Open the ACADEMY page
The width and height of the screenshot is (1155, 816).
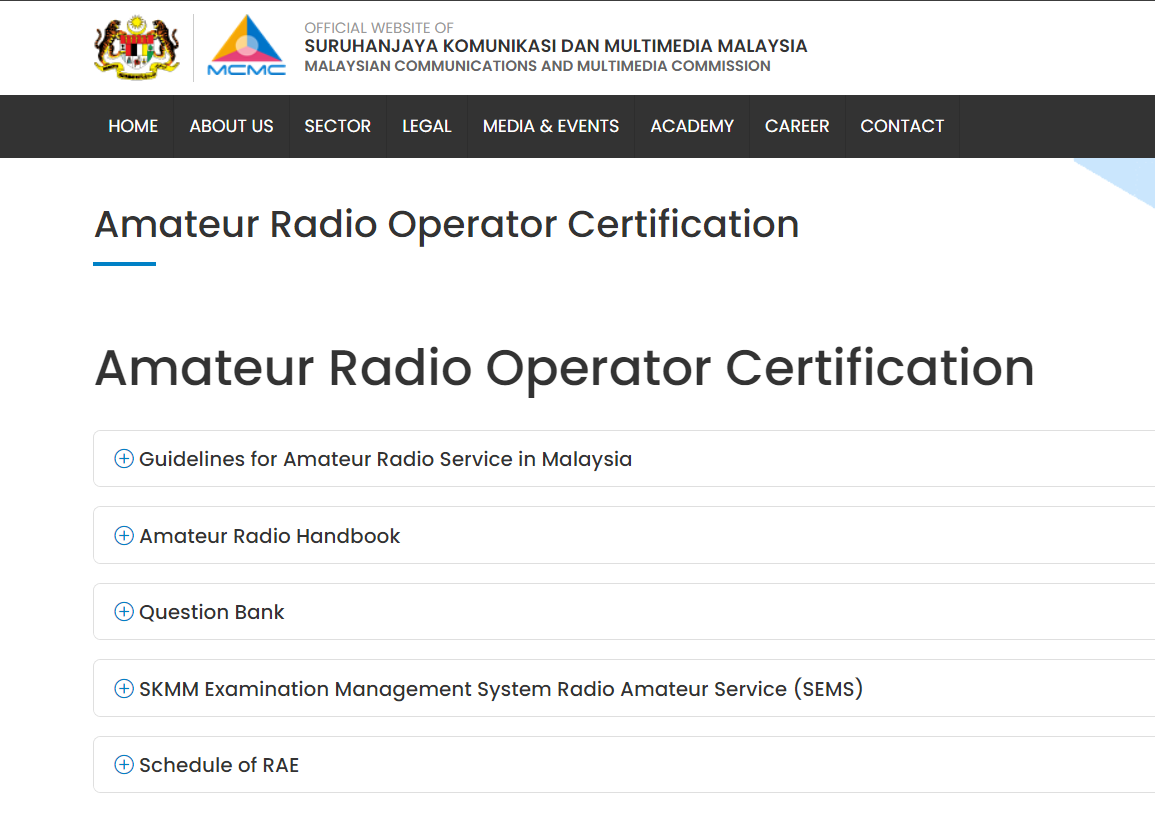click(692, 126)
